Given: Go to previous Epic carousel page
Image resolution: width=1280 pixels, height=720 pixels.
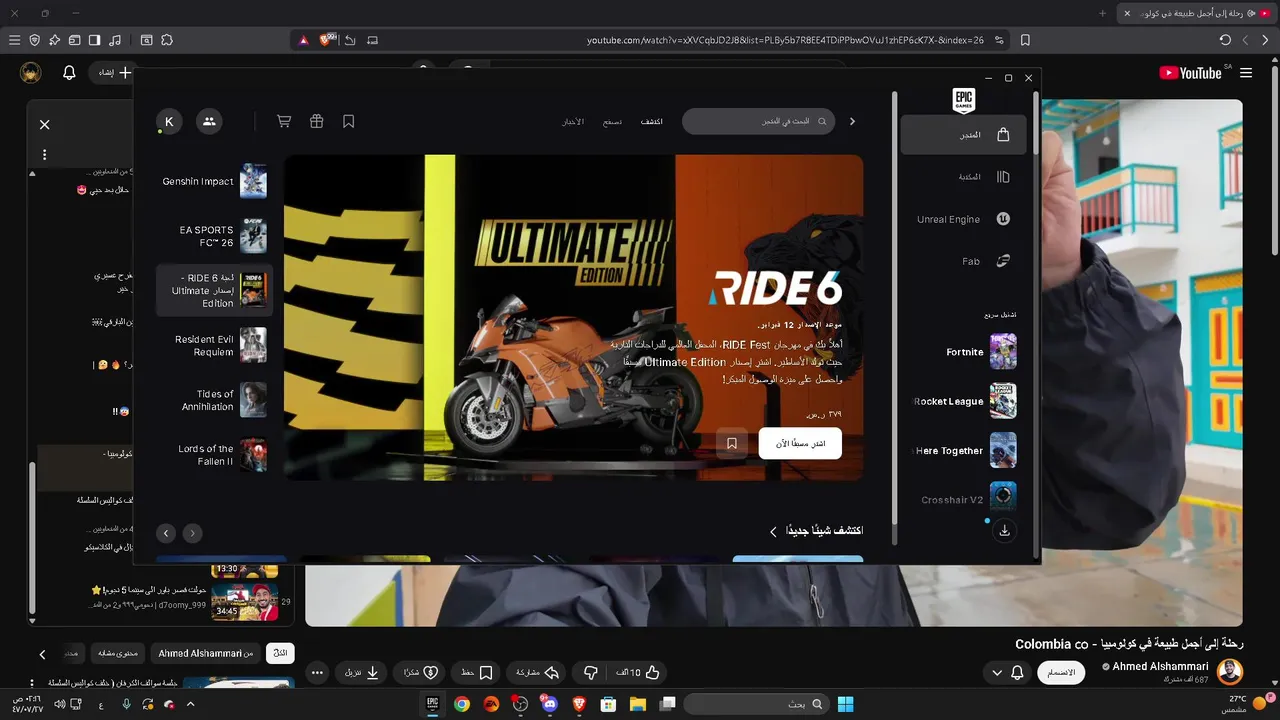Looking at the screenshot, I should click(192, 534).
